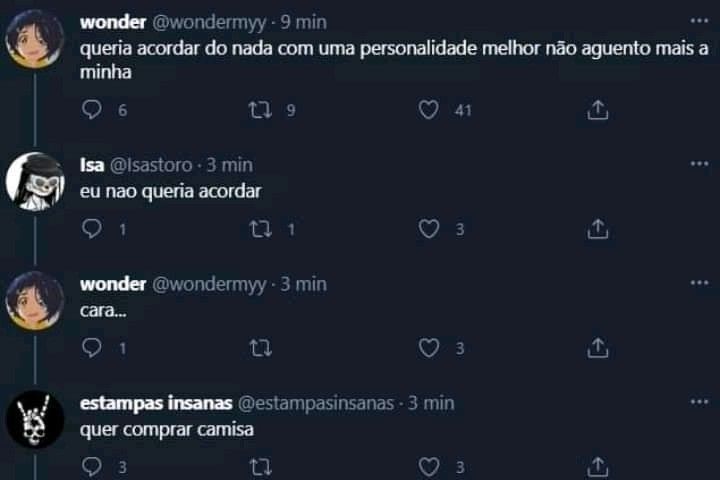Open more options on estampas insanas tweet

(699, 401)
